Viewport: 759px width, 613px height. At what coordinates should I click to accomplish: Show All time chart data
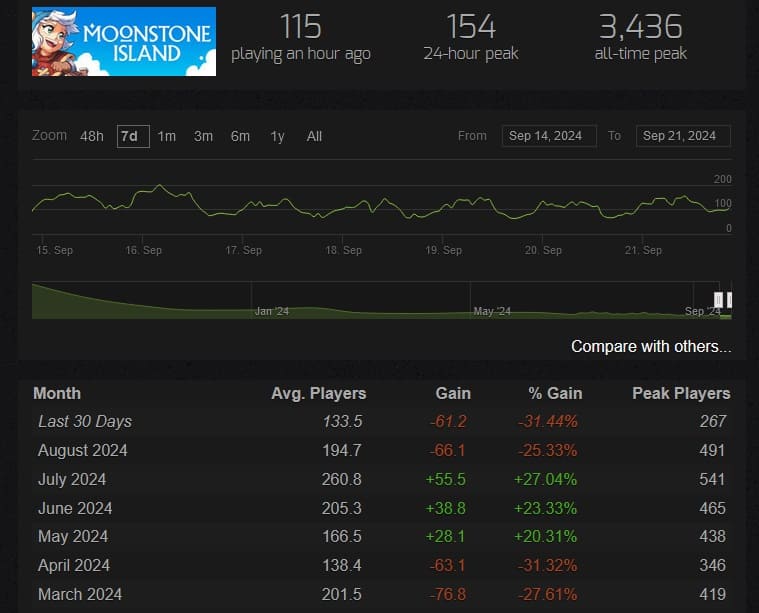tap(314, 136)
